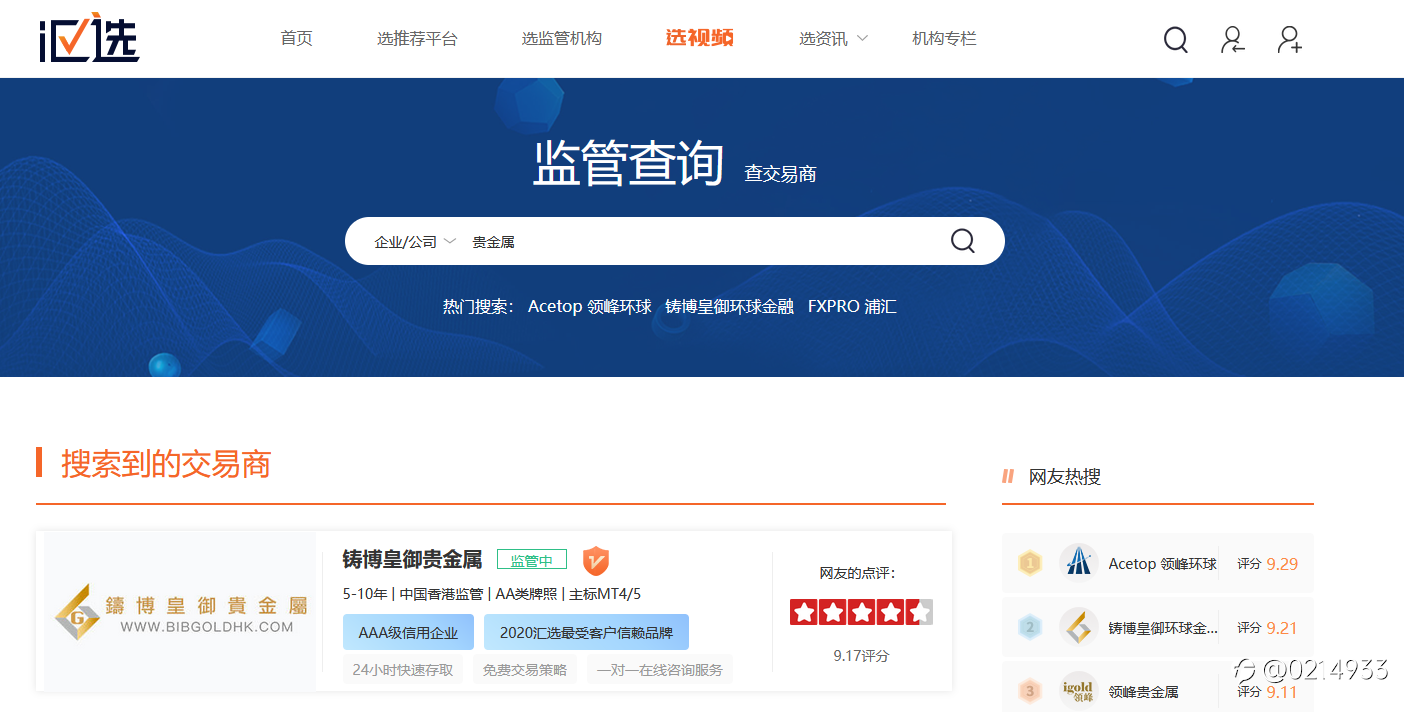The image size is (1404, 712).
Task: Click the 网友热搜 heading
Action: (x=1065, y=476)
